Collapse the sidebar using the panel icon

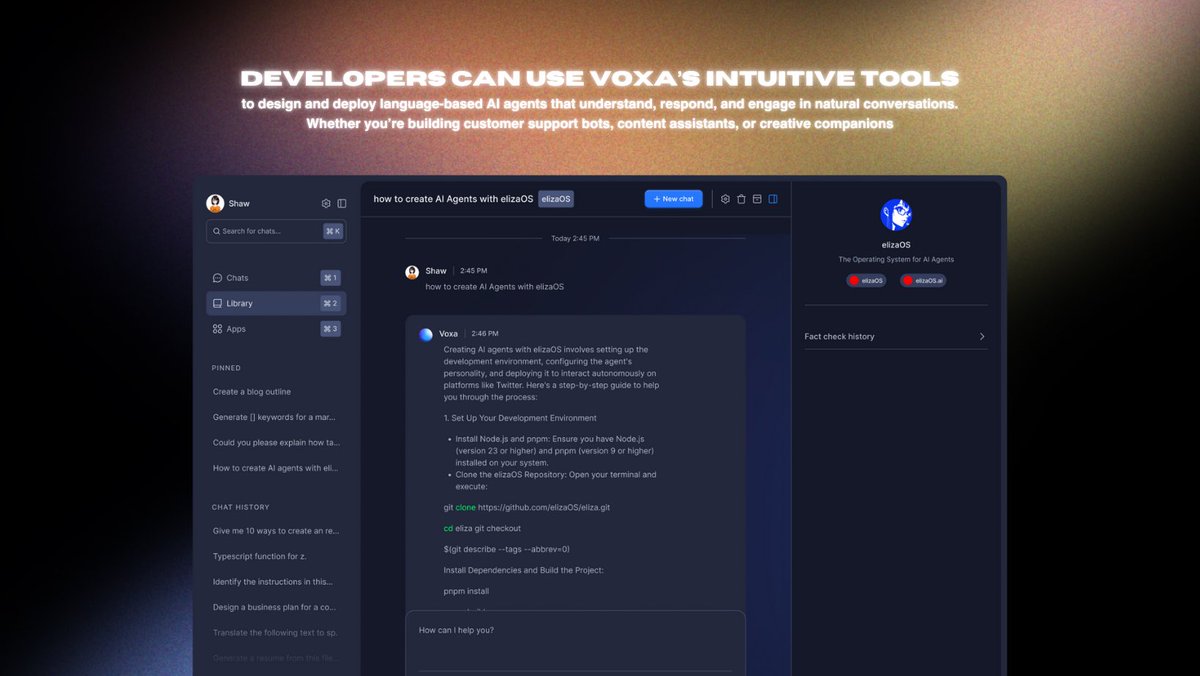click(x=342, y=203)
